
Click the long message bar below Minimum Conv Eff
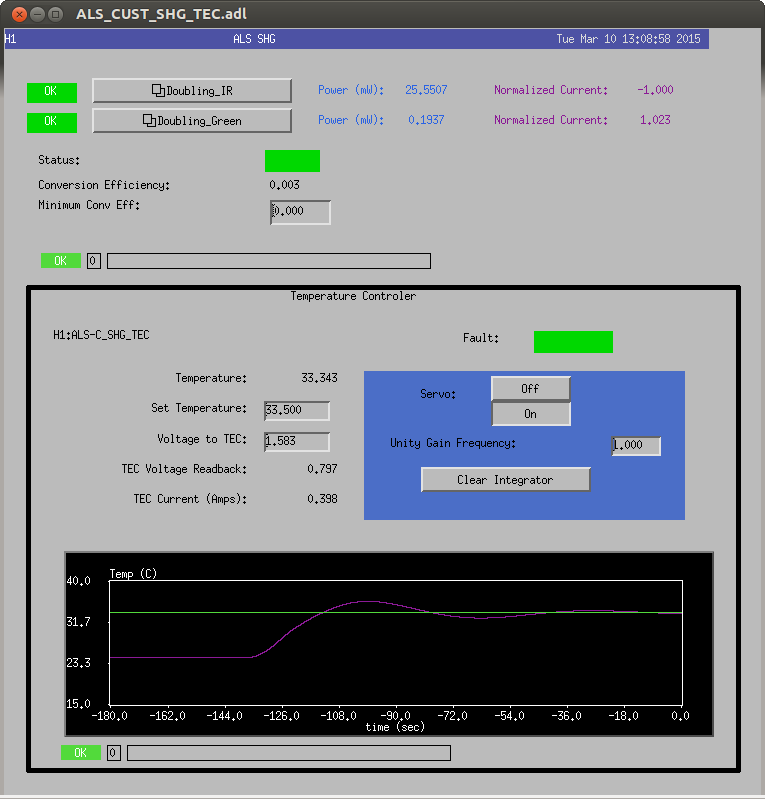pyautogui.click(x=269, y=261)
